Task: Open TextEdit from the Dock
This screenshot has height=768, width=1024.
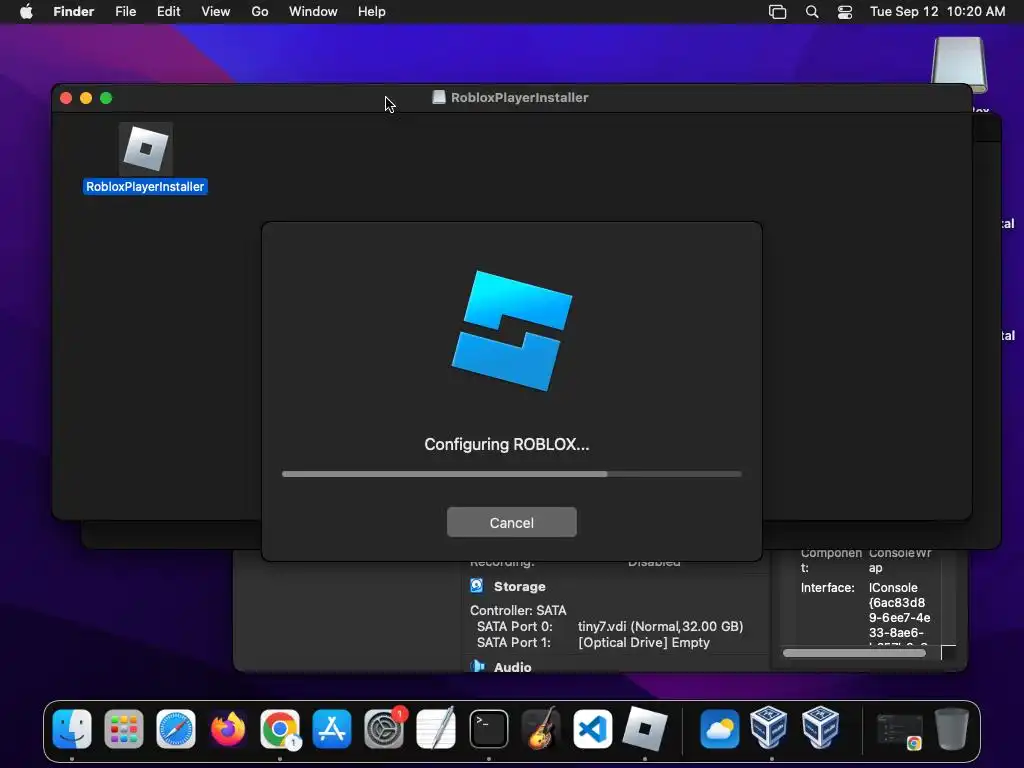Action: click(x=436, y=728)
